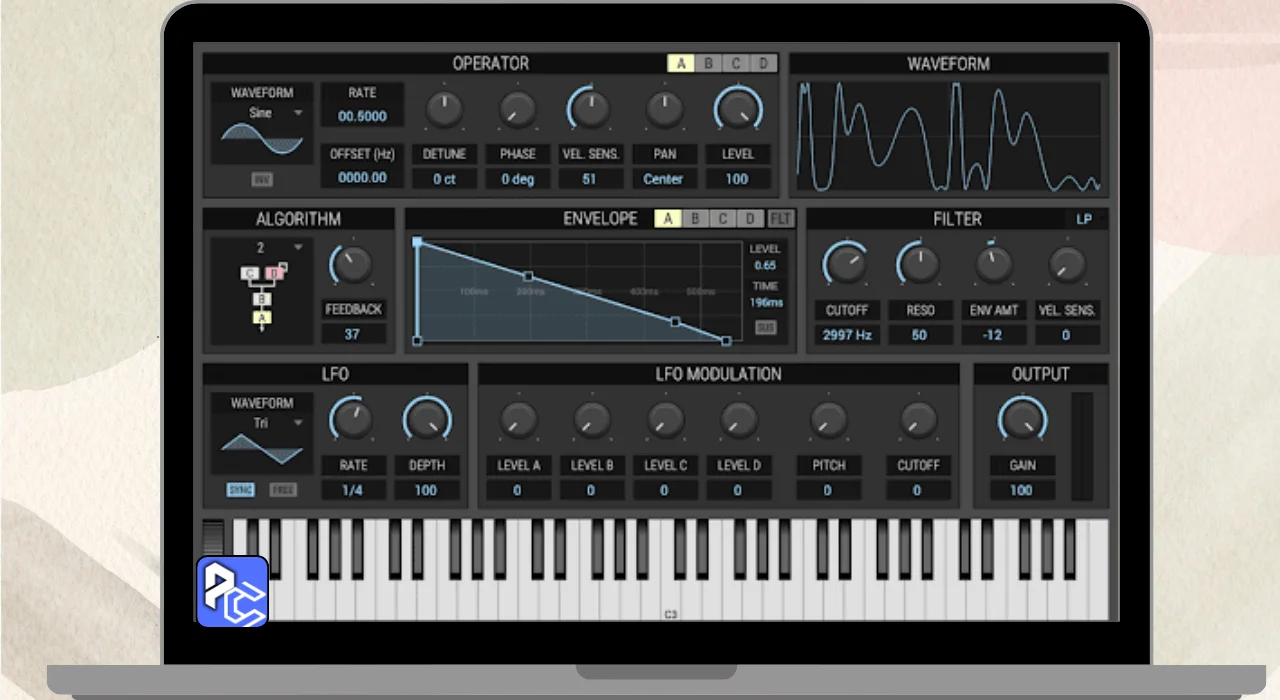Select operator tab B
Image resolution: width=1280 pixels, height=700 pixels.
coord(709,64)
